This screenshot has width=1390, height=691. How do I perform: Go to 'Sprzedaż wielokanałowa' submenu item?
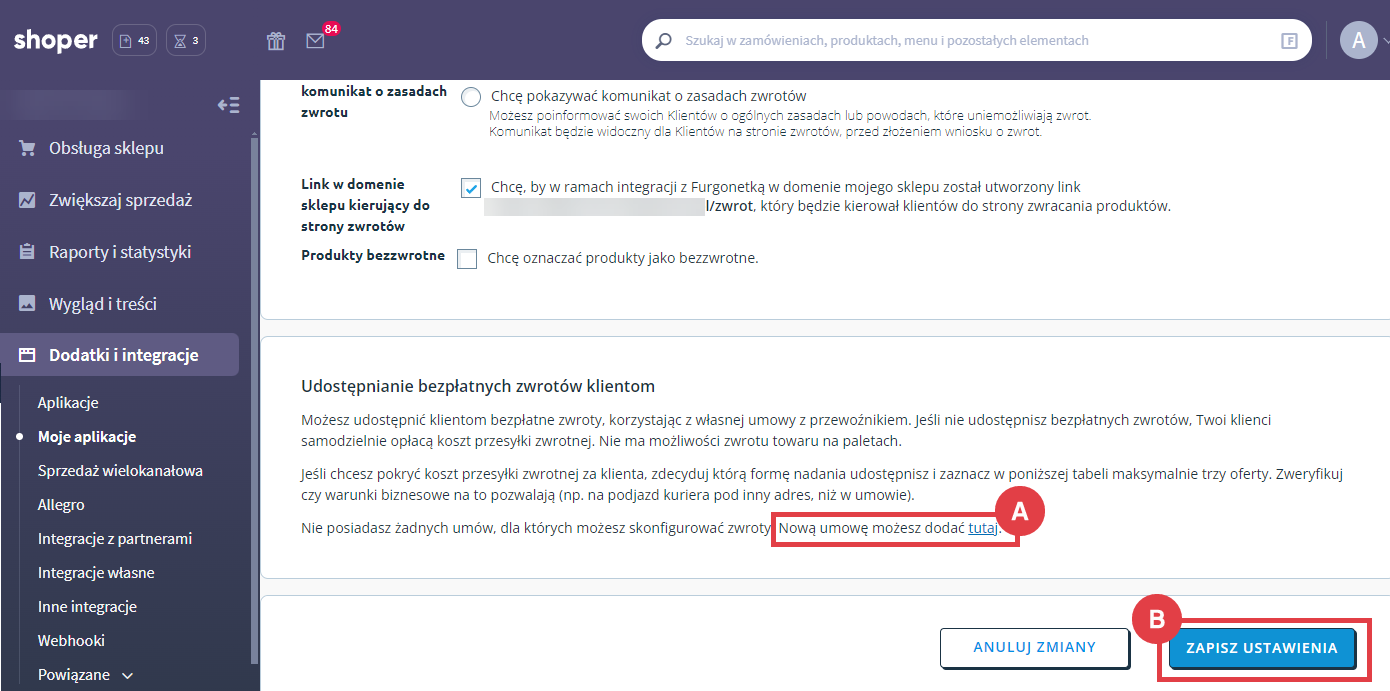coord(120,471)
